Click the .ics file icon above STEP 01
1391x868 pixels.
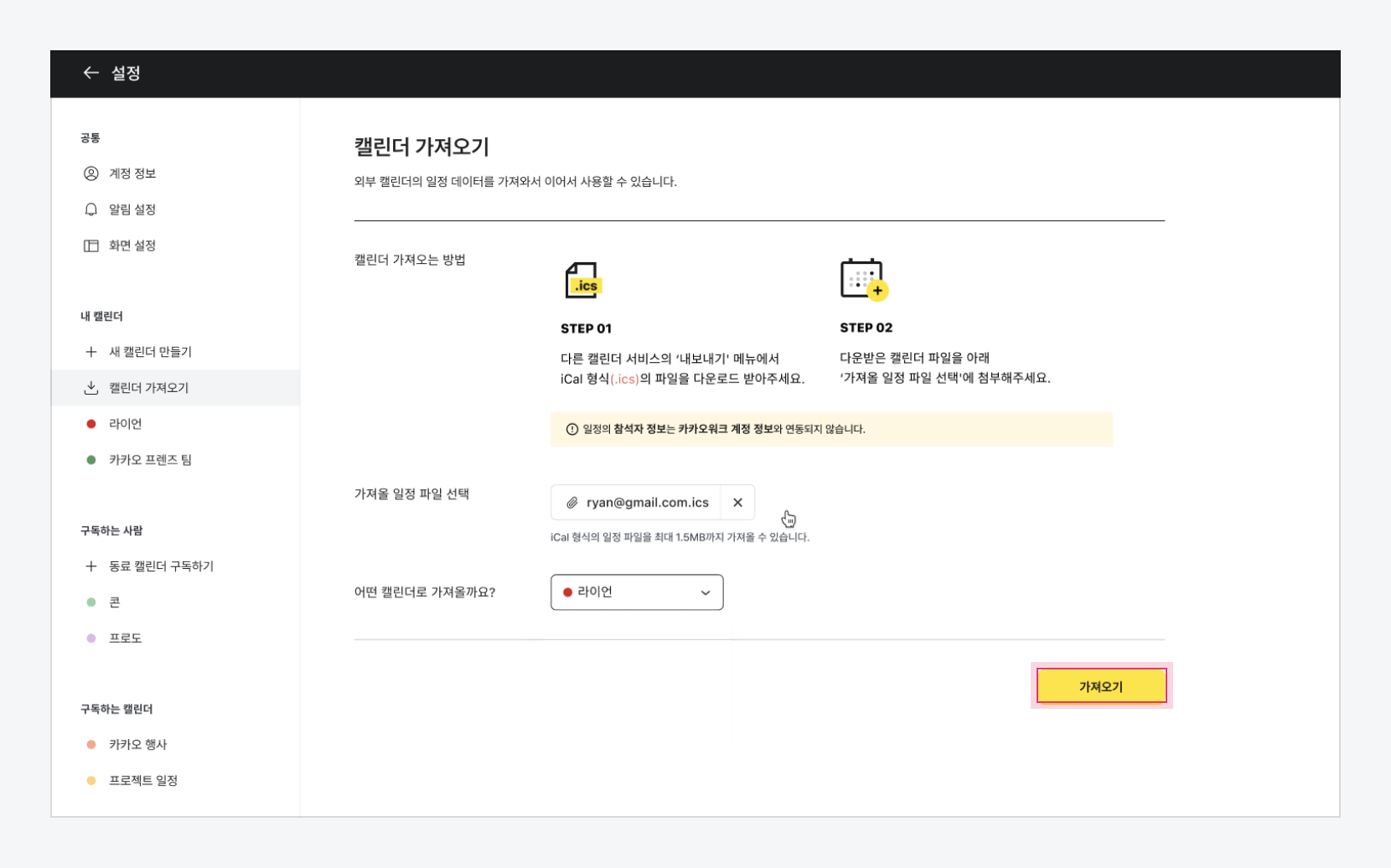583,281
